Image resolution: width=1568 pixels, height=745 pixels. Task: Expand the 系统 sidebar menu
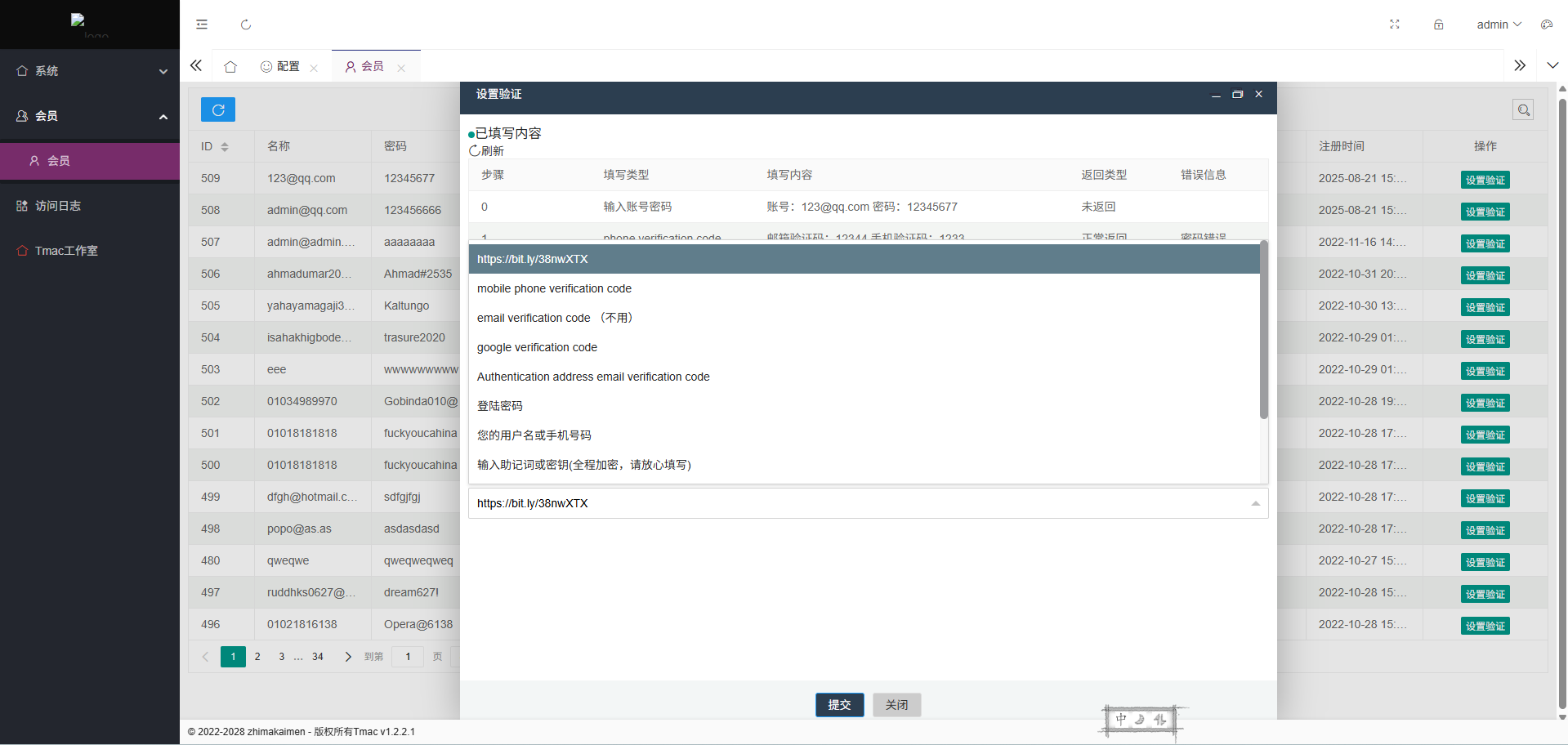click(x=90, y=71)
